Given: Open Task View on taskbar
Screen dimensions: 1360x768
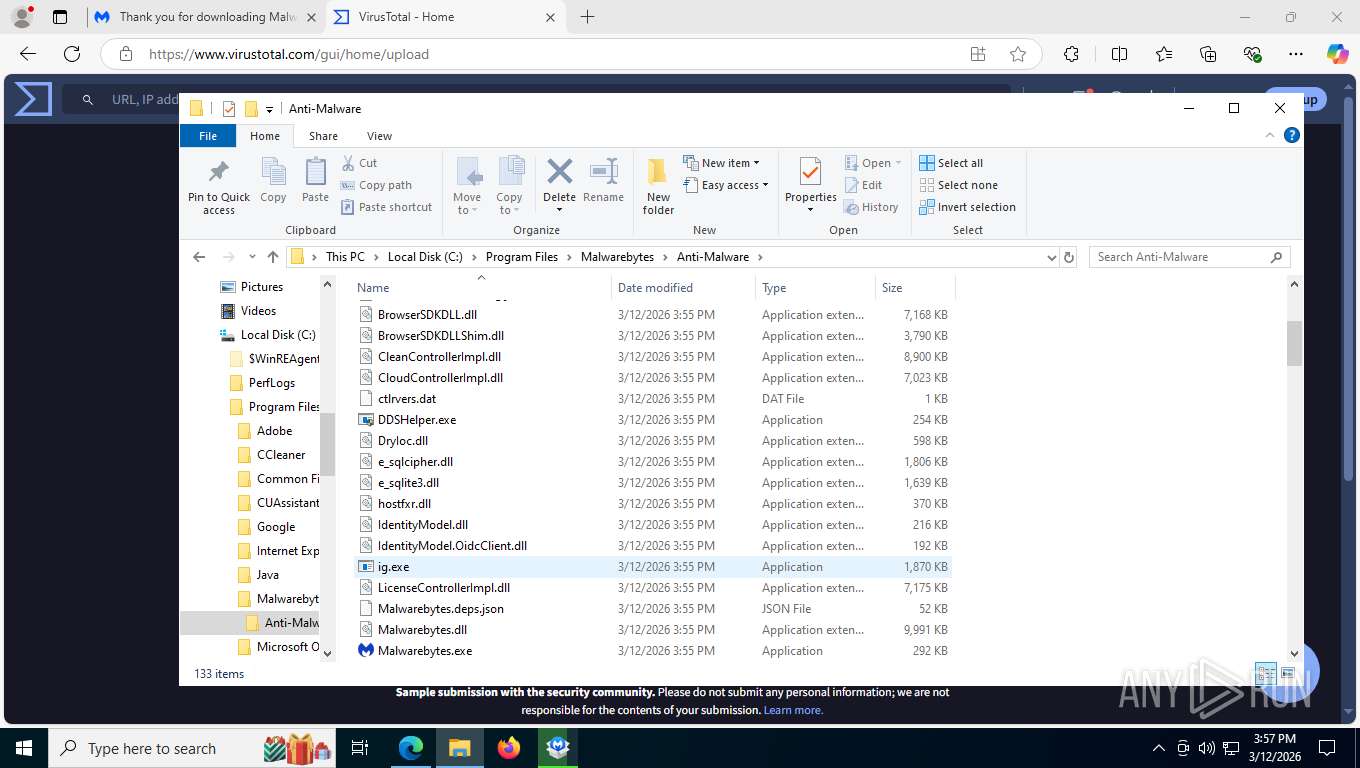Looking at the screenshot, I should pos(360,748).
